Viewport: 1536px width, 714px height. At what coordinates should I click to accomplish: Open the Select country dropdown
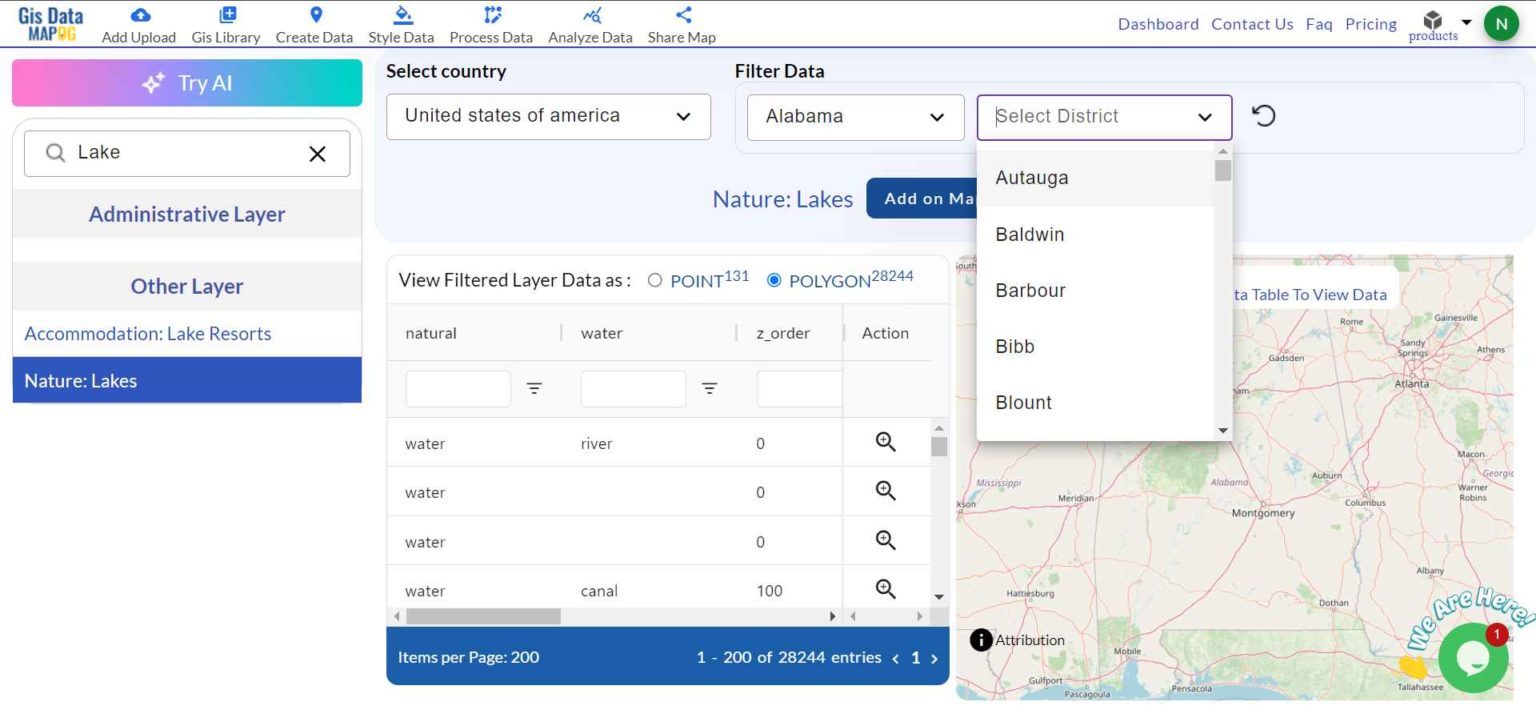point(548,116)
